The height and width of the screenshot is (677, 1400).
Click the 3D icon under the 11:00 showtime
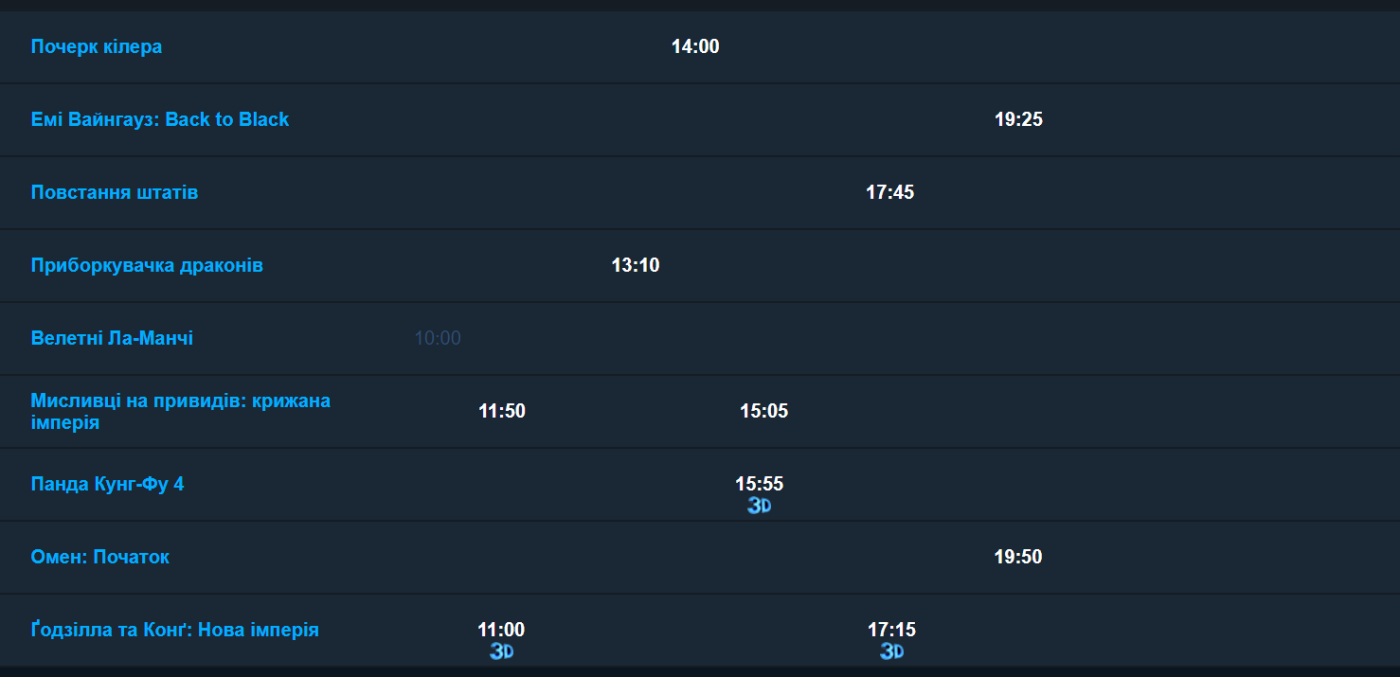(x=501, y=652)
